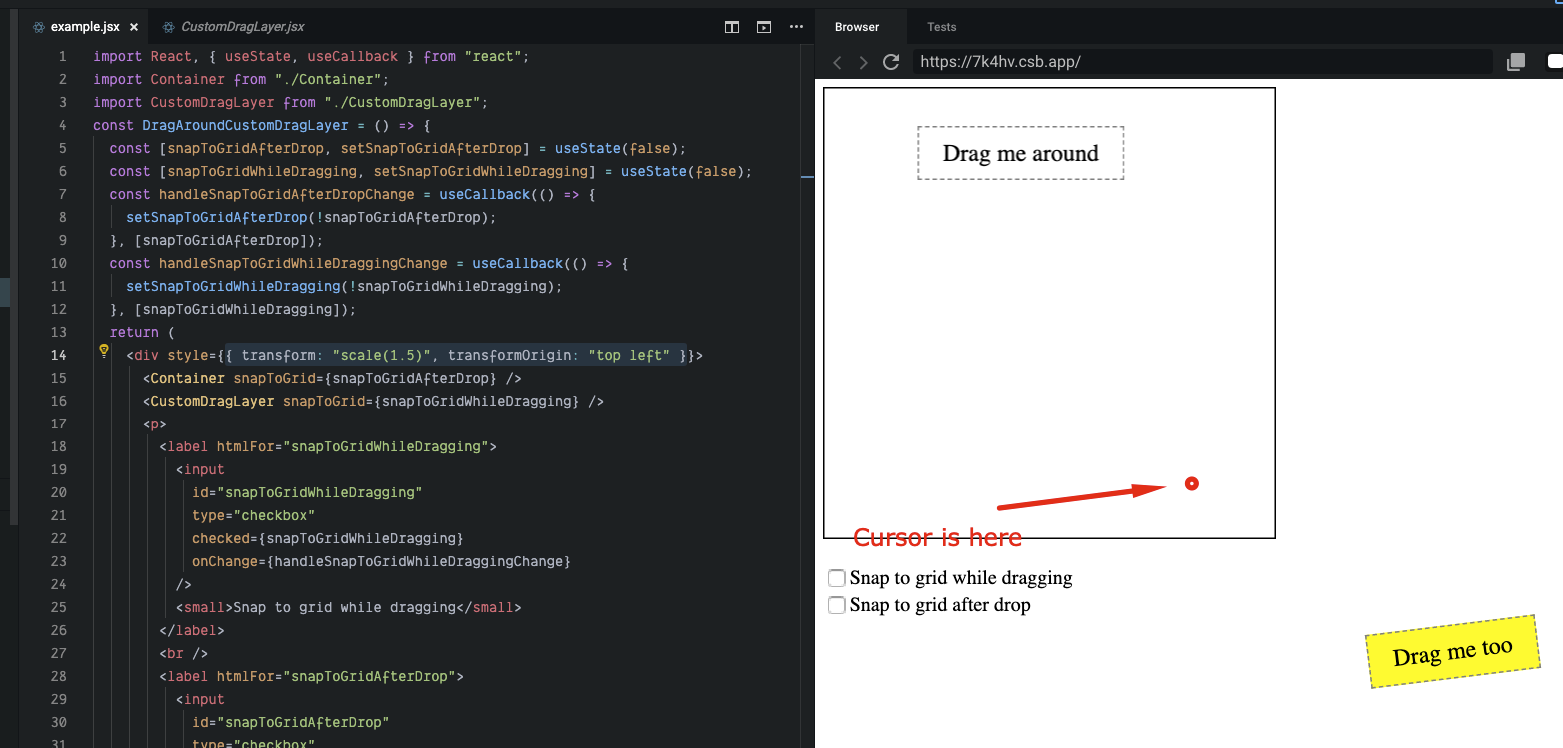Switch to the Tests tab
The image size is (1563, 748).
pos(940,27)
